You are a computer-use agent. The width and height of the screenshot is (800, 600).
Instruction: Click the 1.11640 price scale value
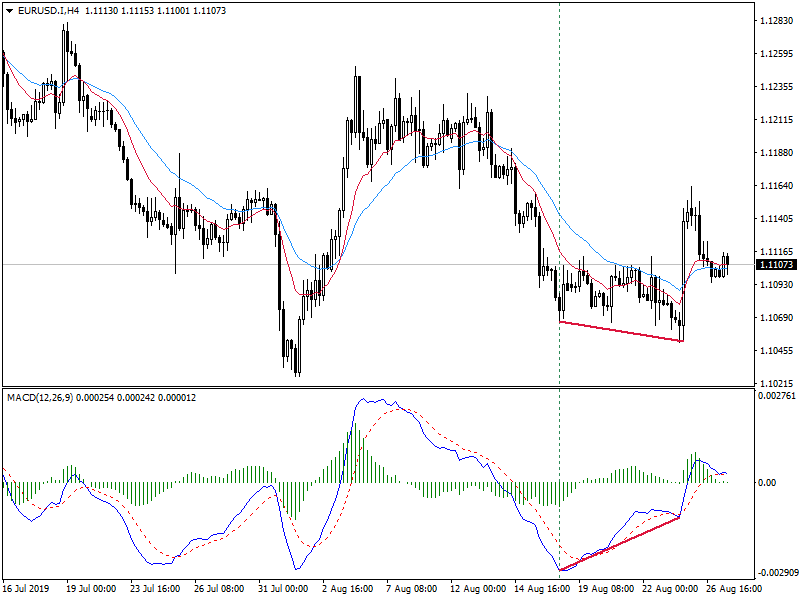point(777,186)
